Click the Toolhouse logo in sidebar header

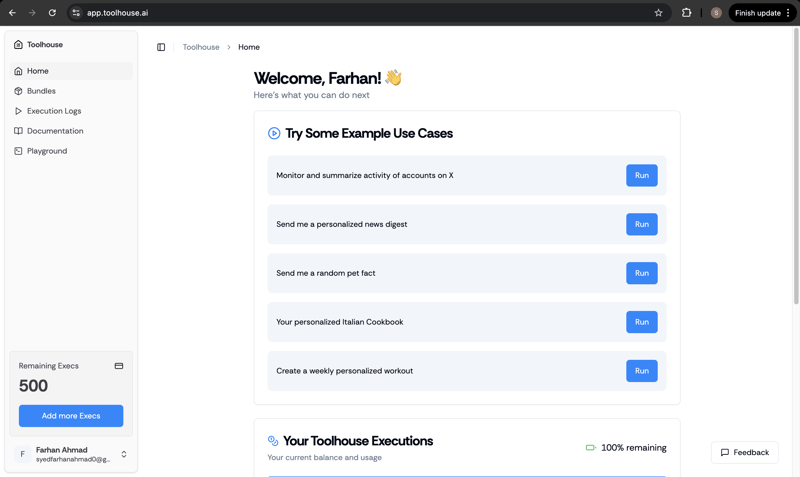18,44
